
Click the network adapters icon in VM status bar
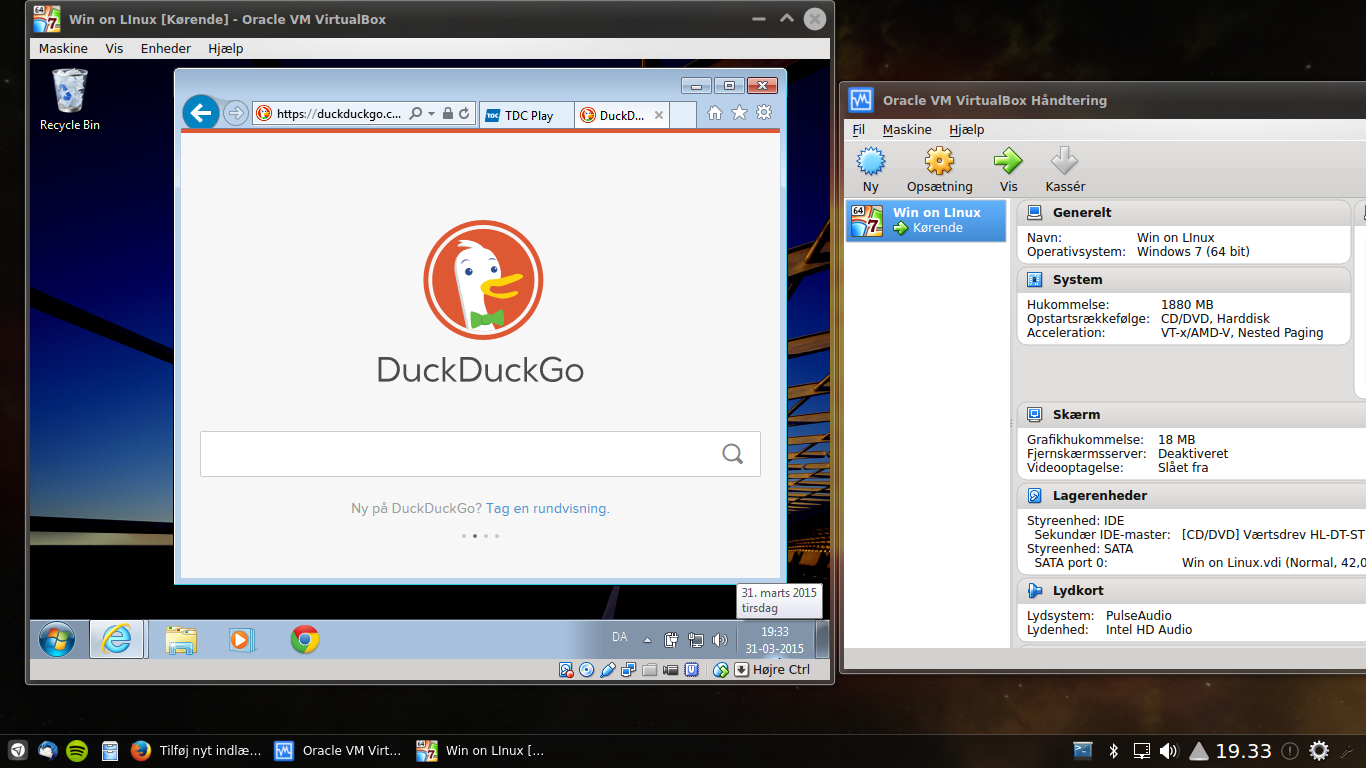629,670
